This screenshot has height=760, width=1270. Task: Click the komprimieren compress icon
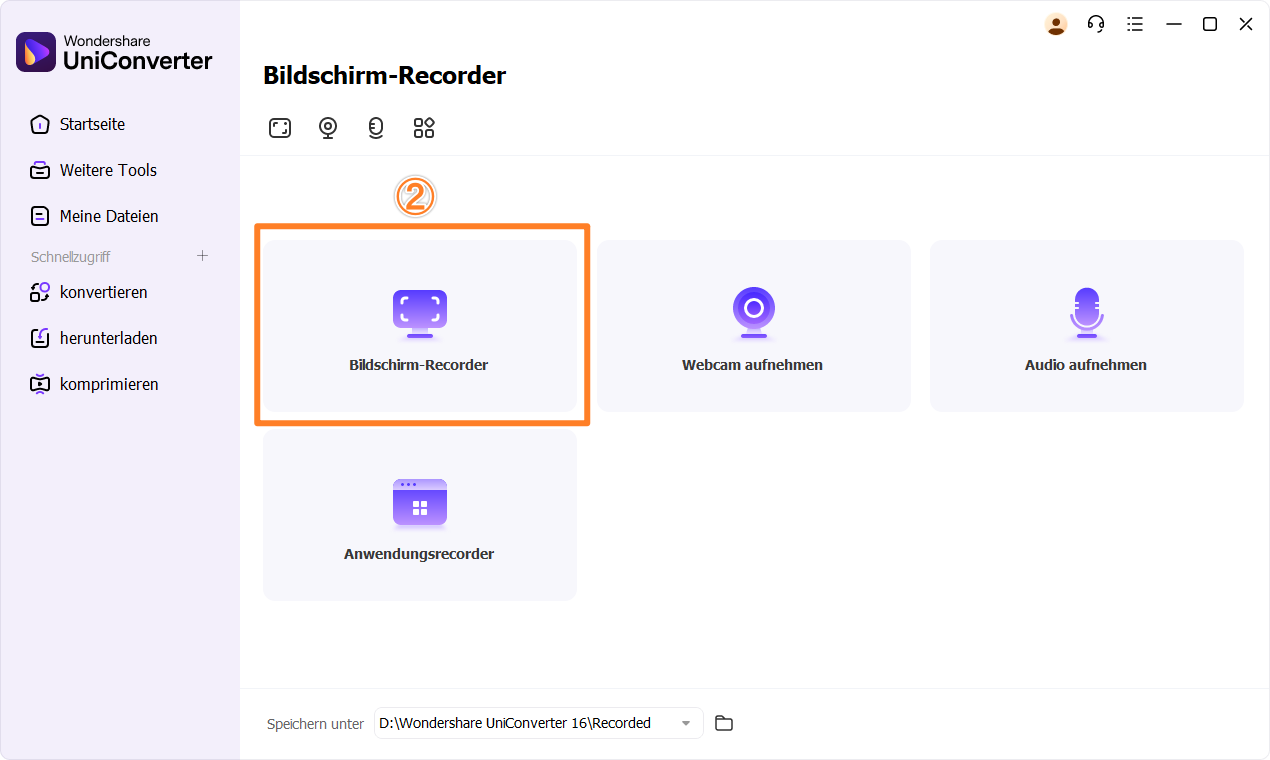click(x=40, y=384)
